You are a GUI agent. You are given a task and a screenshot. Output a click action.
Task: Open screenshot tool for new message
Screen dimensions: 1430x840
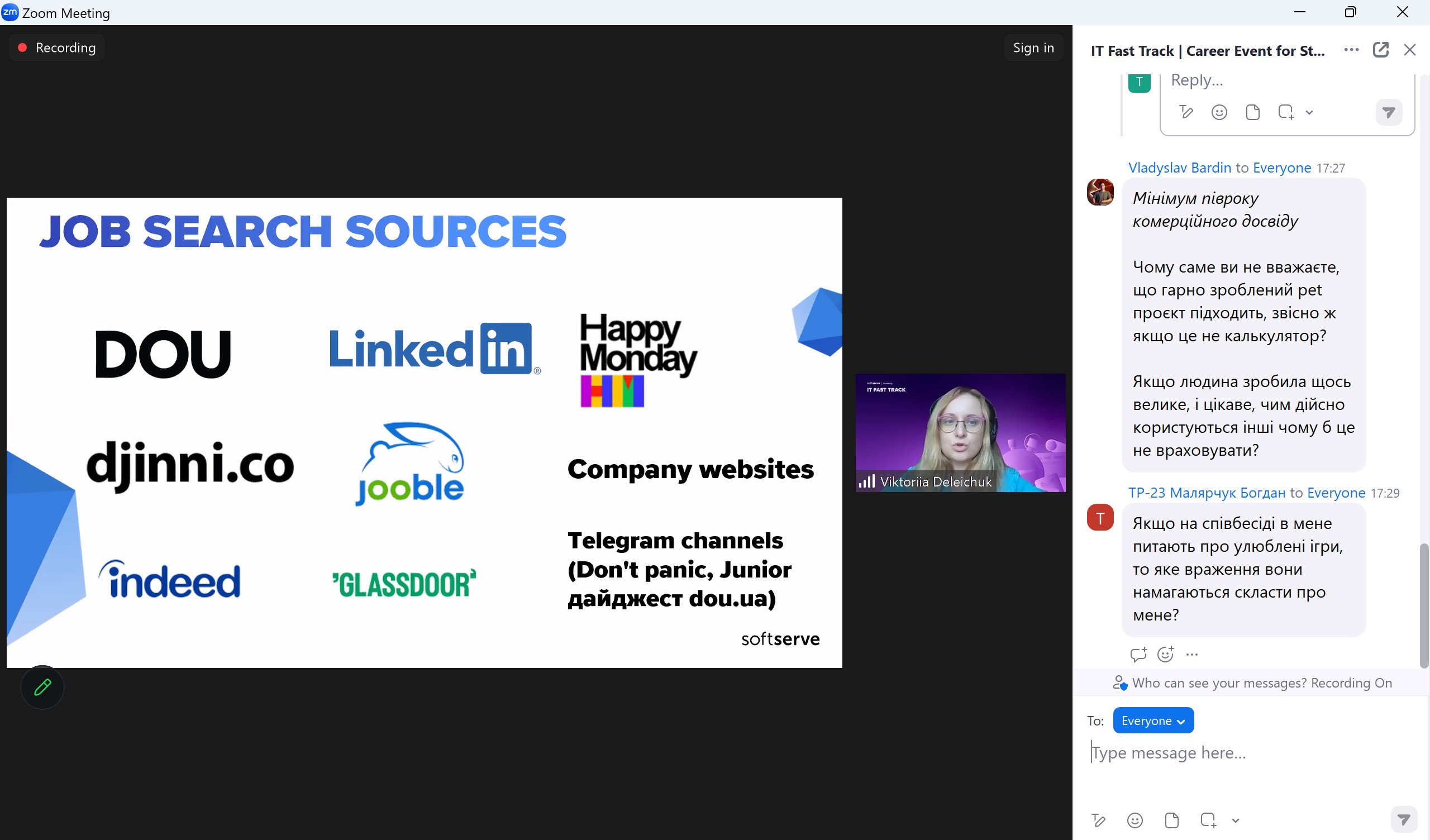point(1208,820)
